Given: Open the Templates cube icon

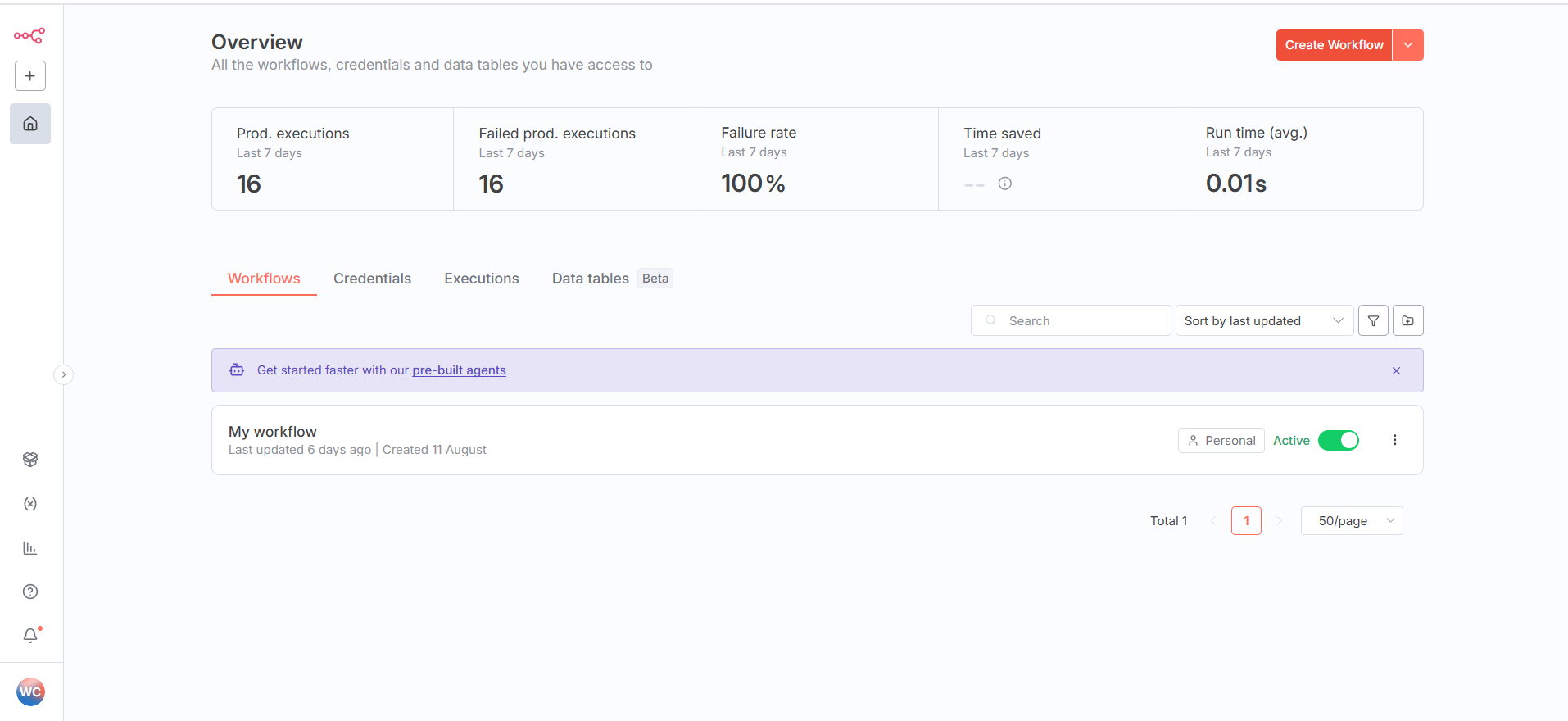Looking at the screenshot, I should (30, 460).
